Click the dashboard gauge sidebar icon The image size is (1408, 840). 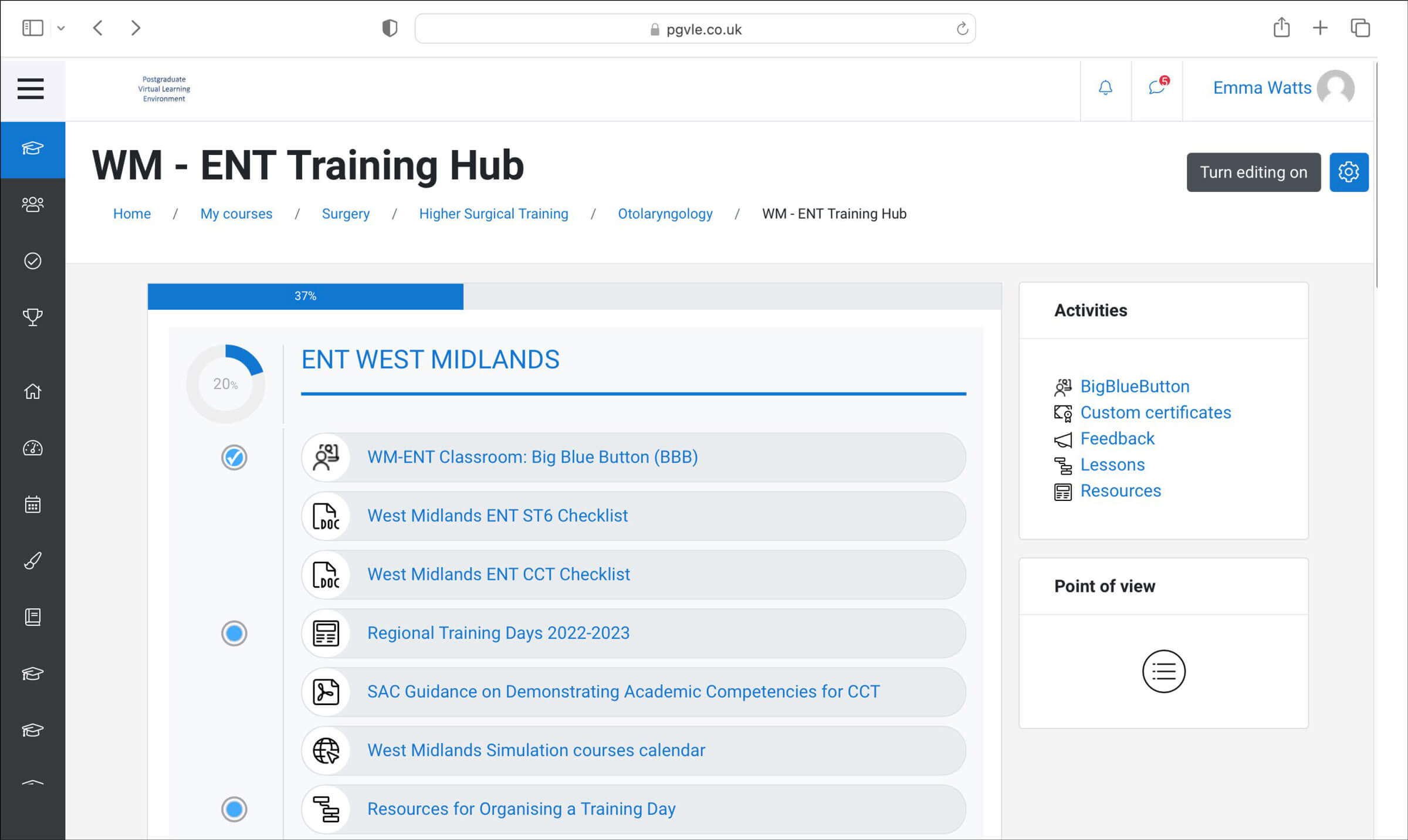click(x=33, y=448)
